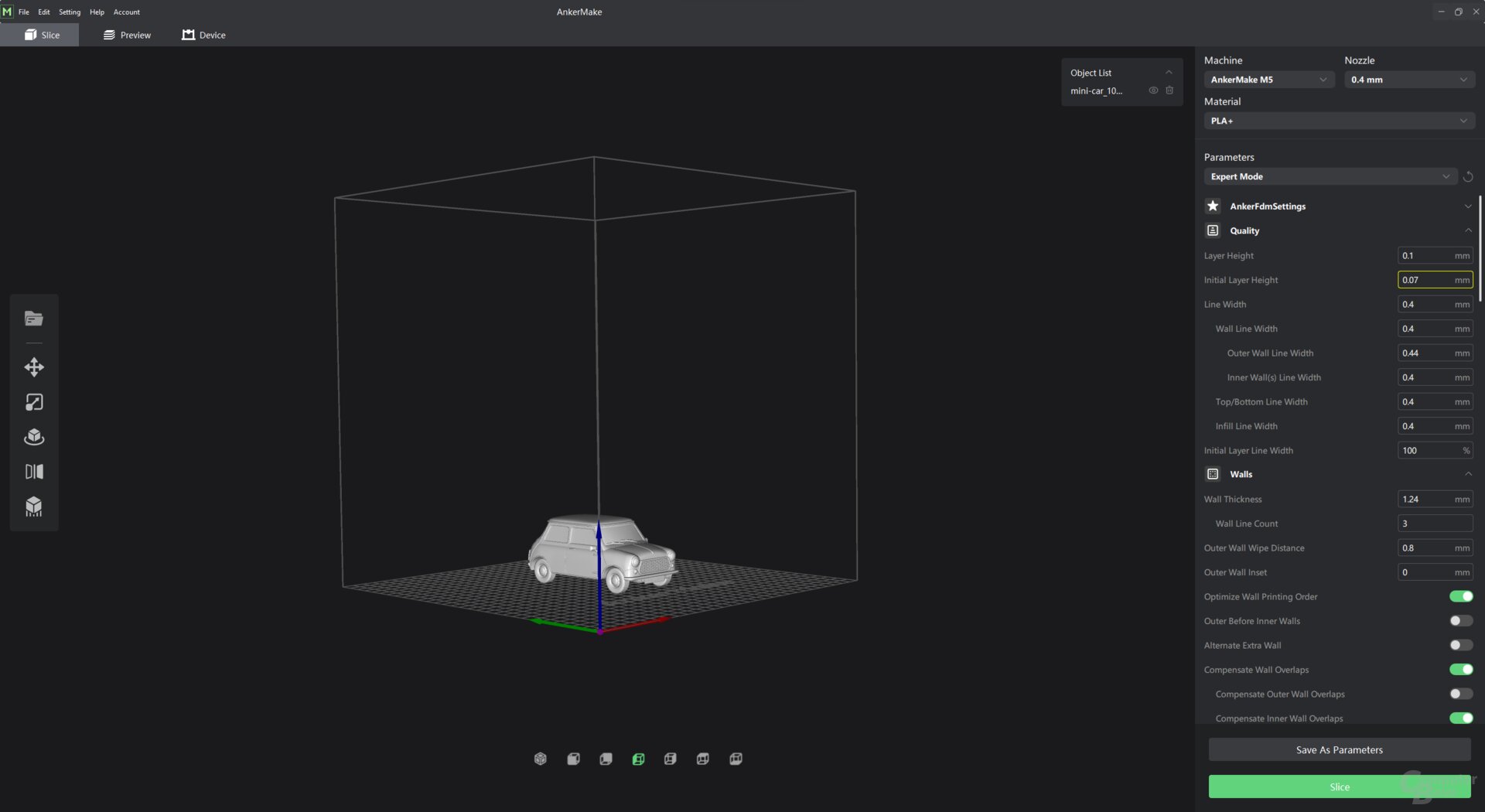Viewport: 1485px width, 812px height.
Task: Switch to the Preview tab
Action: click(128, 35)
